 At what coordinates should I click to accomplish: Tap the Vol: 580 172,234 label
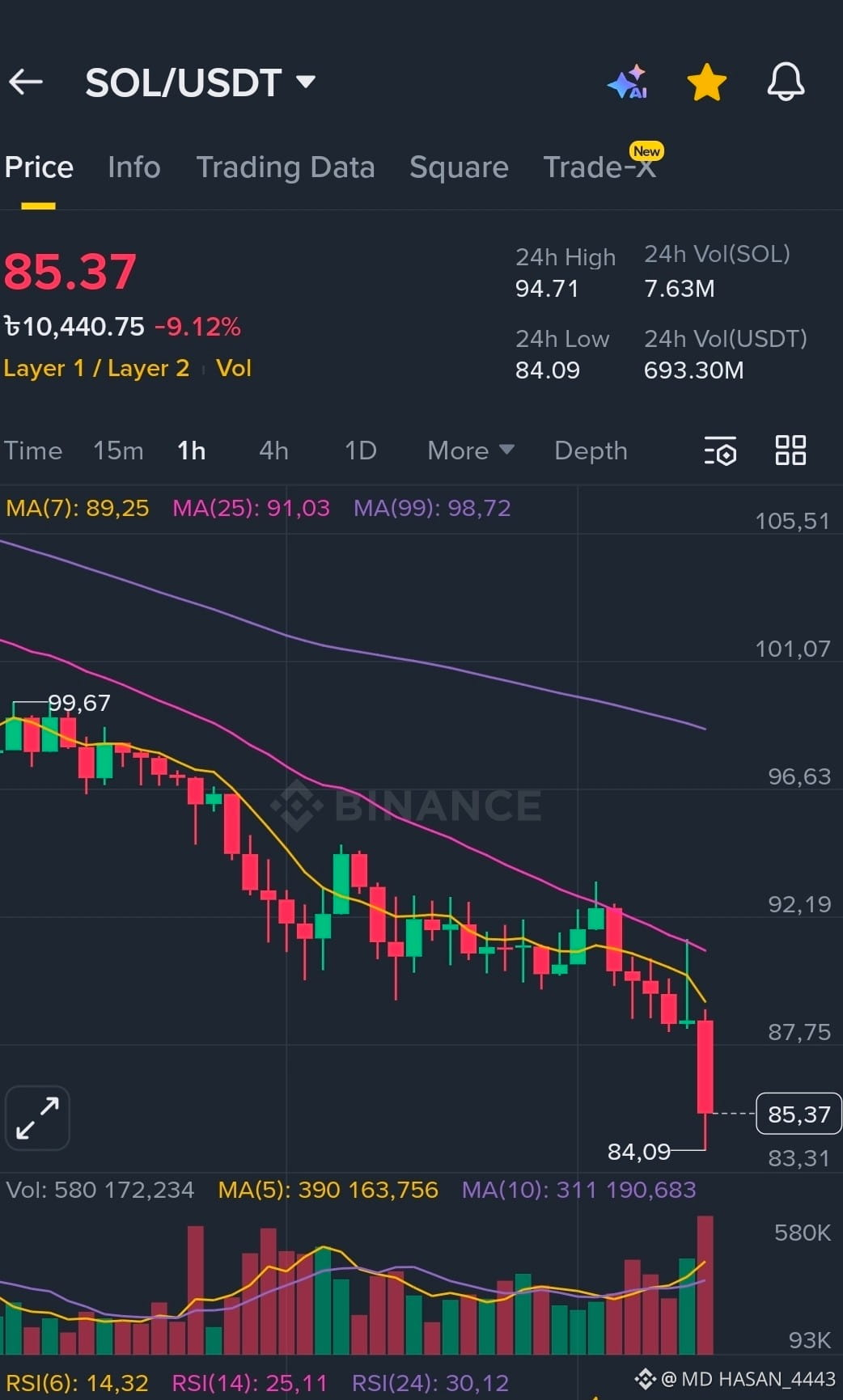(100, 1190)
